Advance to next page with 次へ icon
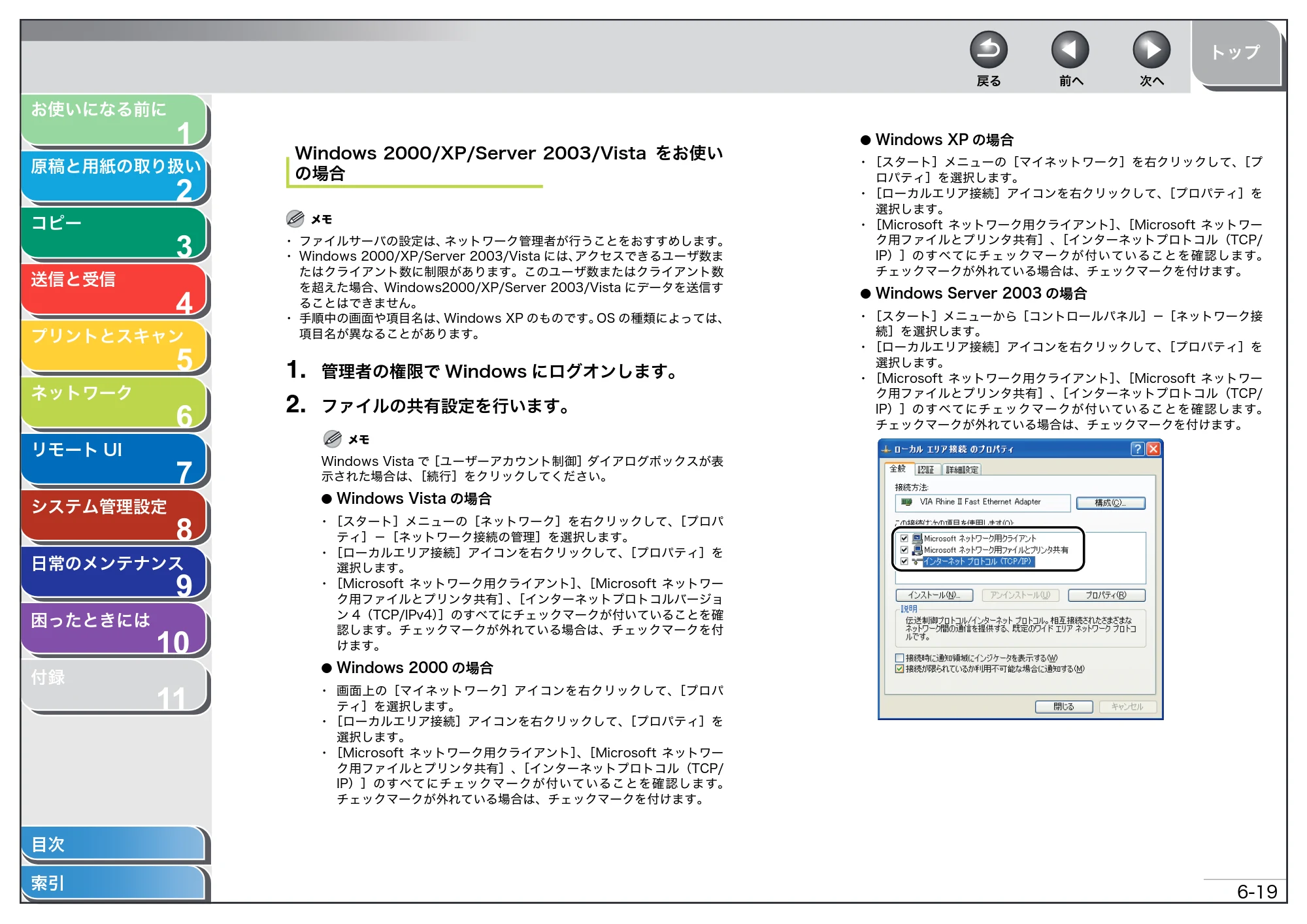The width and height of the screenshot is (1307, 924). [1151, 50]
